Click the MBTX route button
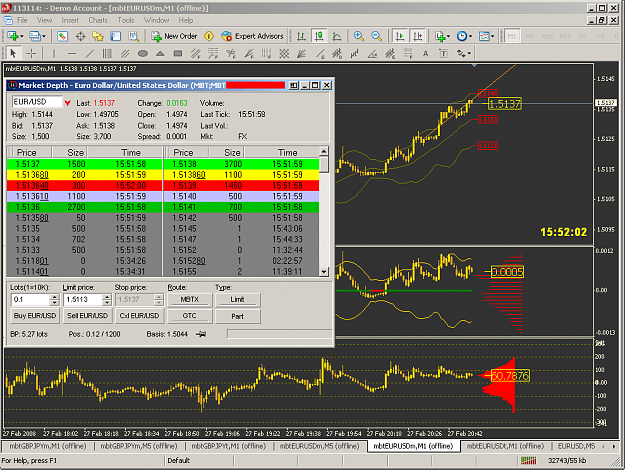625x470 pixels. pyautogui.click(x=189, y=299)
